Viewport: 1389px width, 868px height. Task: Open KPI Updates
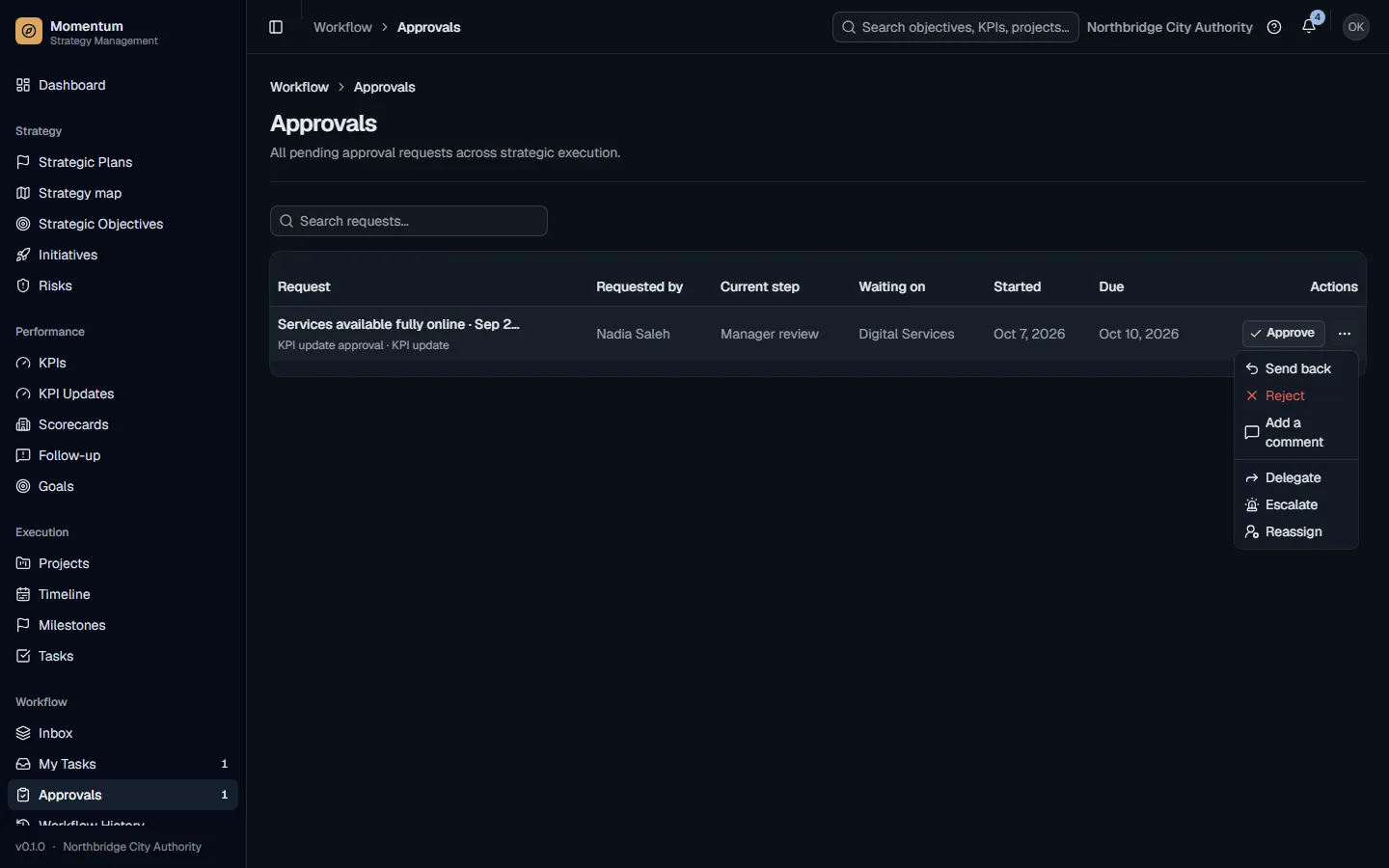point(123,393)
